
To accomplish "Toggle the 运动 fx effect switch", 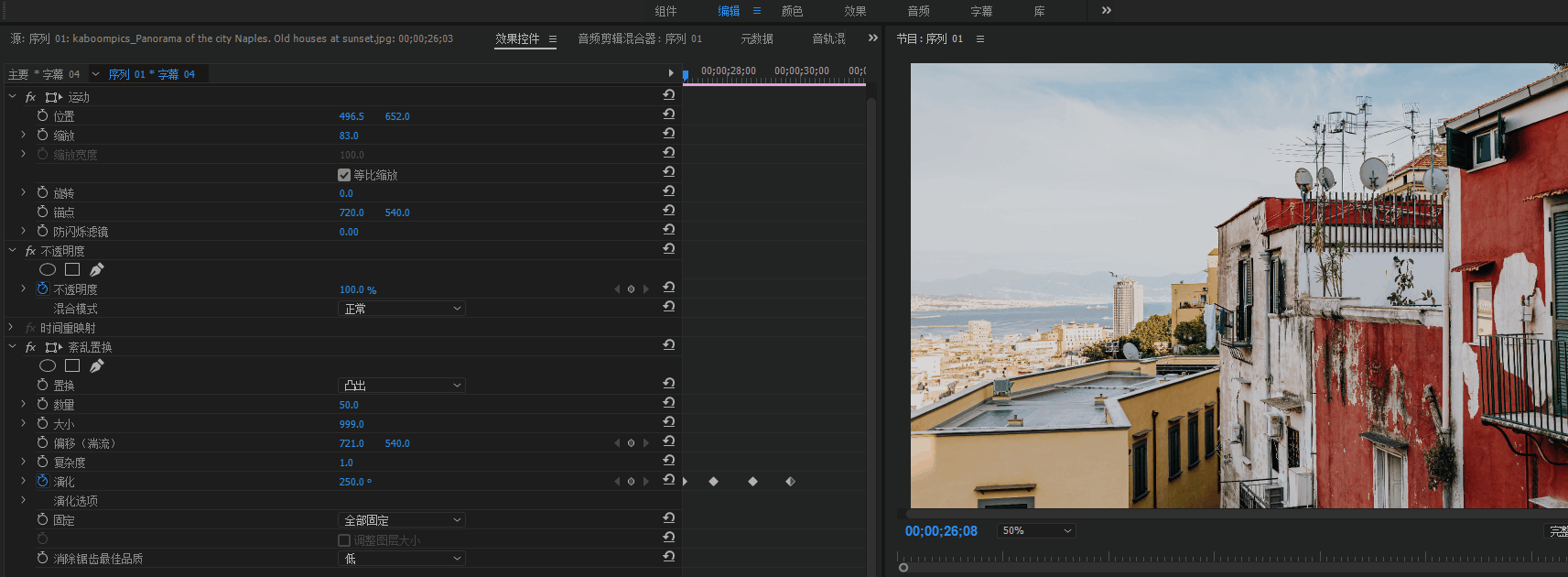I will click(x=30, y=97).
